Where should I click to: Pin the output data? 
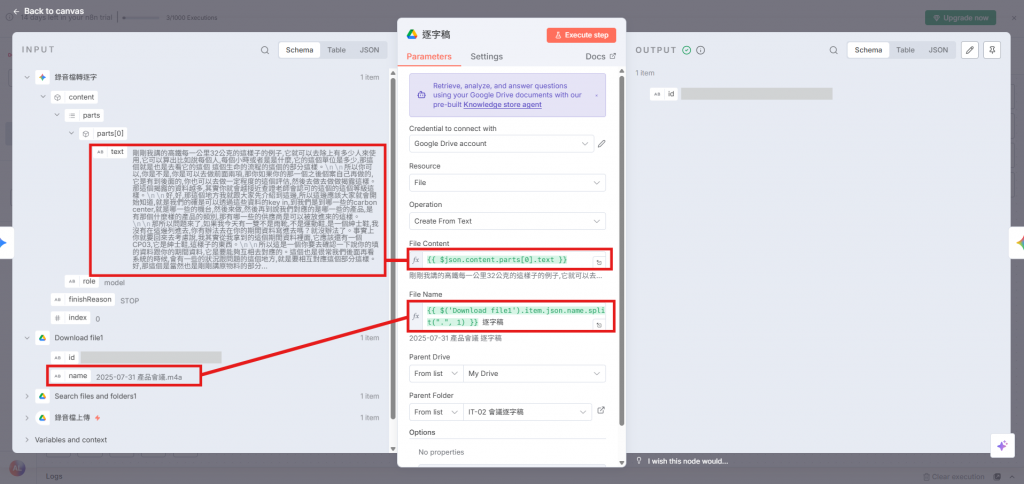coord(991,50)
